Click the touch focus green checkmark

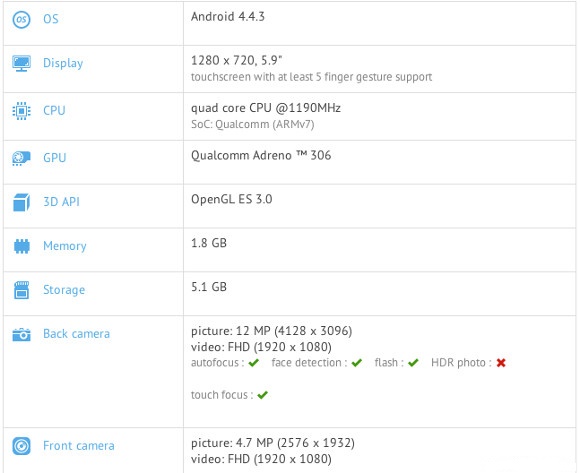(x=263, y=395)
